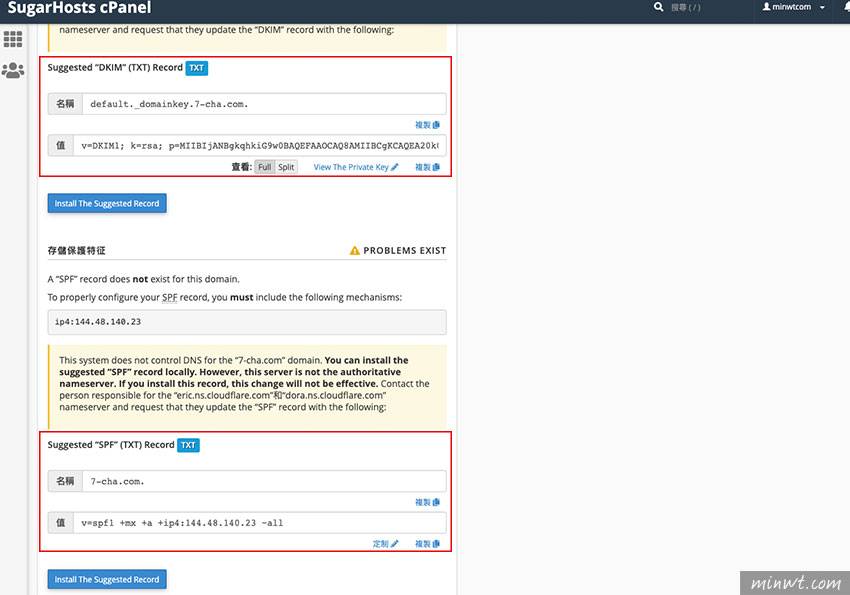
Task: Open the user manager people icon
Action: [x=13, y=70]
